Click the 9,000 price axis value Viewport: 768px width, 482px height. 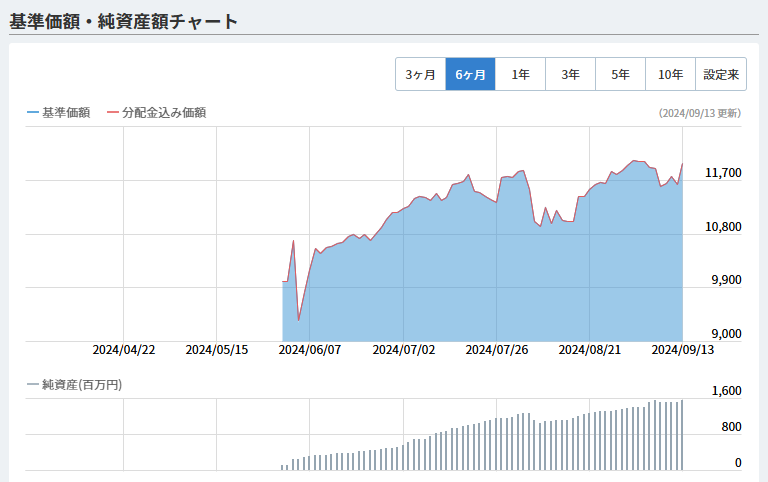point(726,334)
